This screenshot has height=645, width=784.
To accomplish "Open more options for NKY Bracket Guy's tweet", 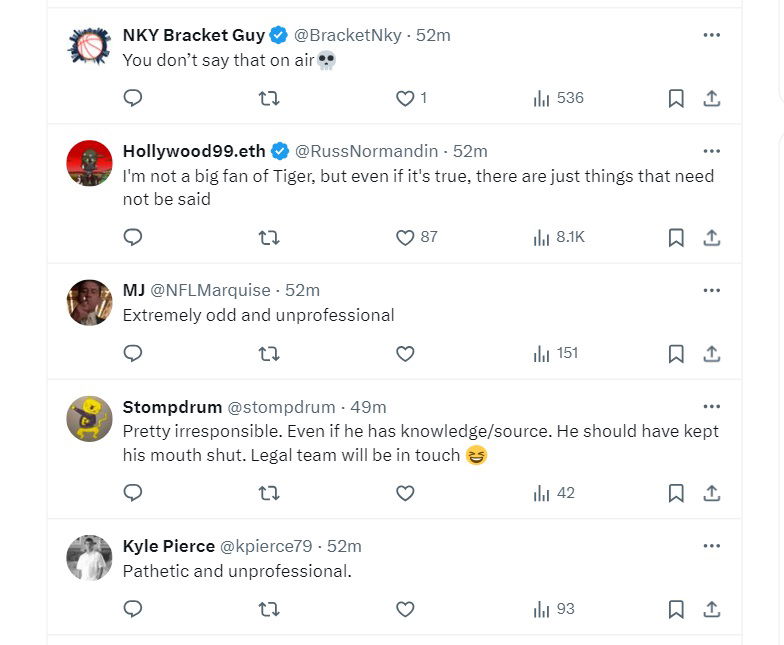I will 712,35.
